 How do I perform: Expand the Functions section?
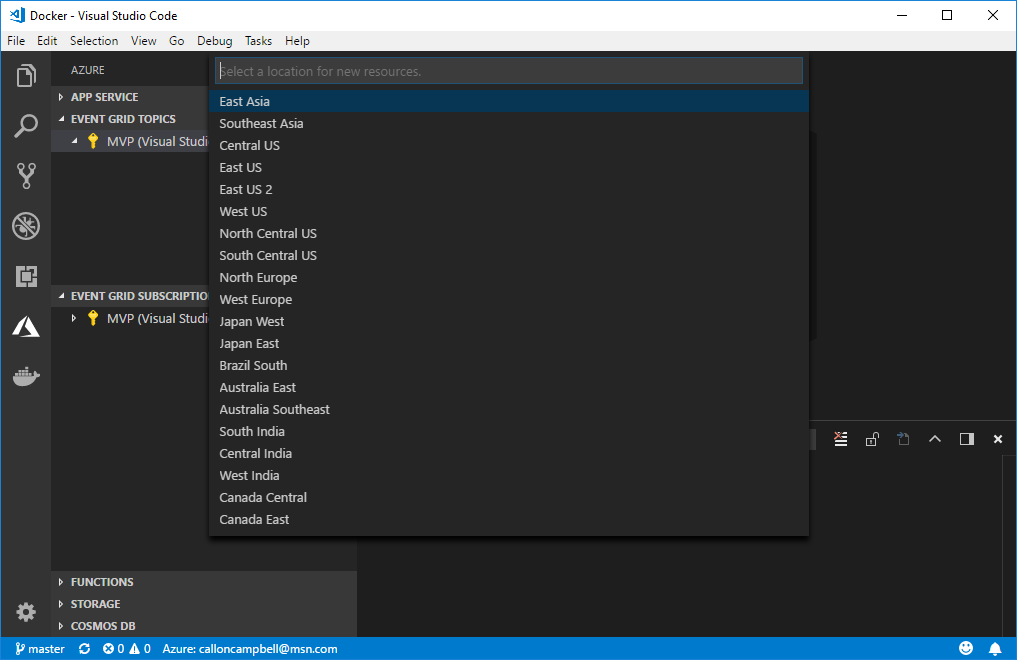point(101,582)
